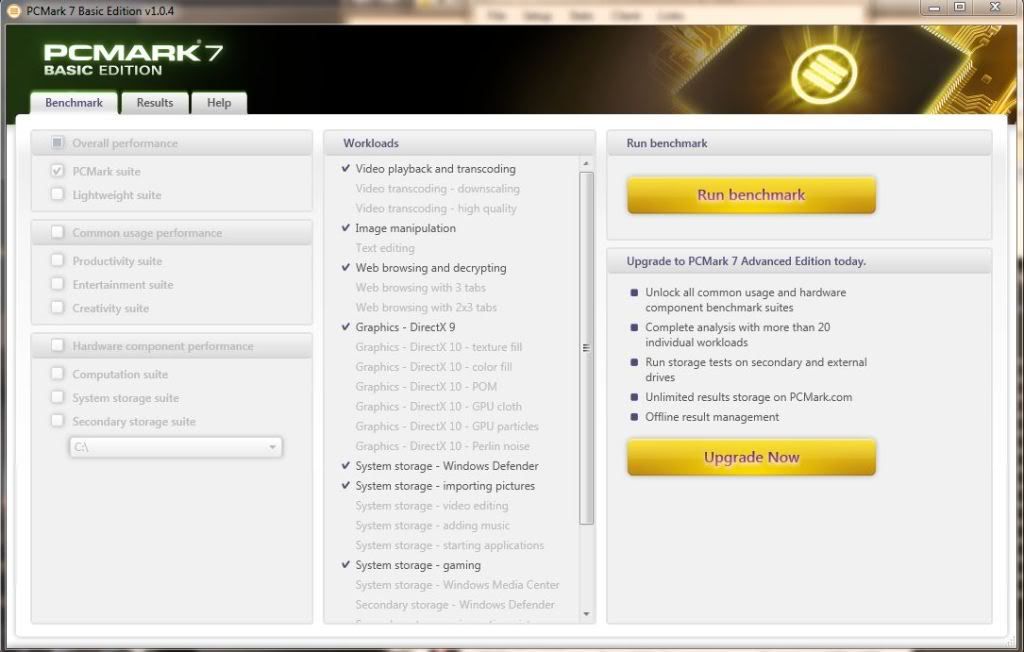Start the test with Run benchmark button
This screenshot has width=1024, height=652.
(751, 195)
